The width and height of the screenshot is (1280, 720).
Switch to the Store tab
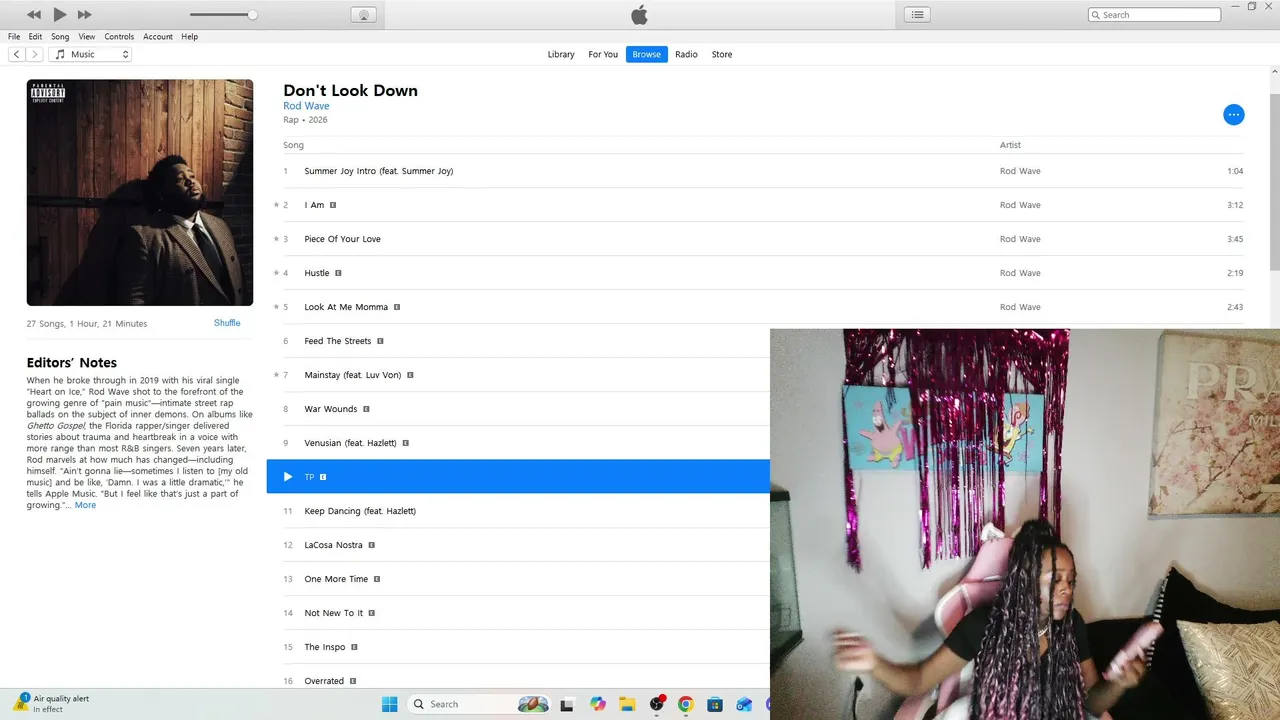tap(722, 54)
